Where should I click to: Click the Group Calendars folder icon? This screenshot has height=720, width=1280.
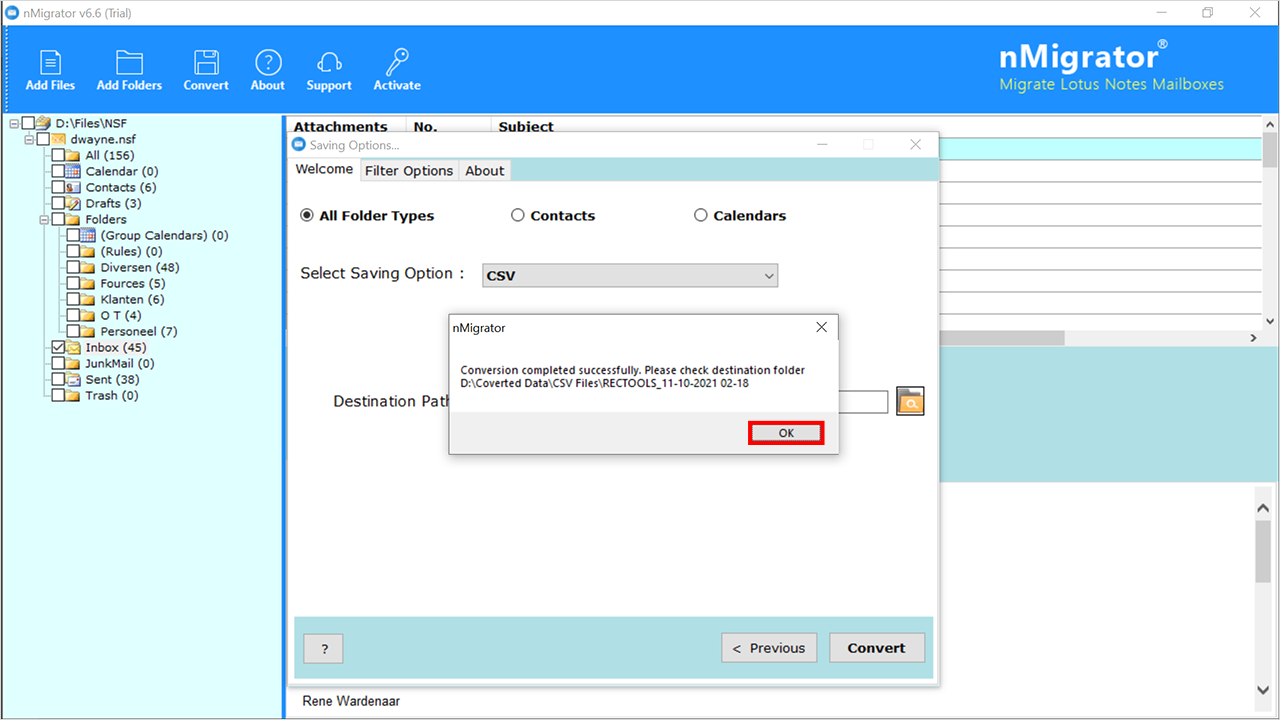88,235
